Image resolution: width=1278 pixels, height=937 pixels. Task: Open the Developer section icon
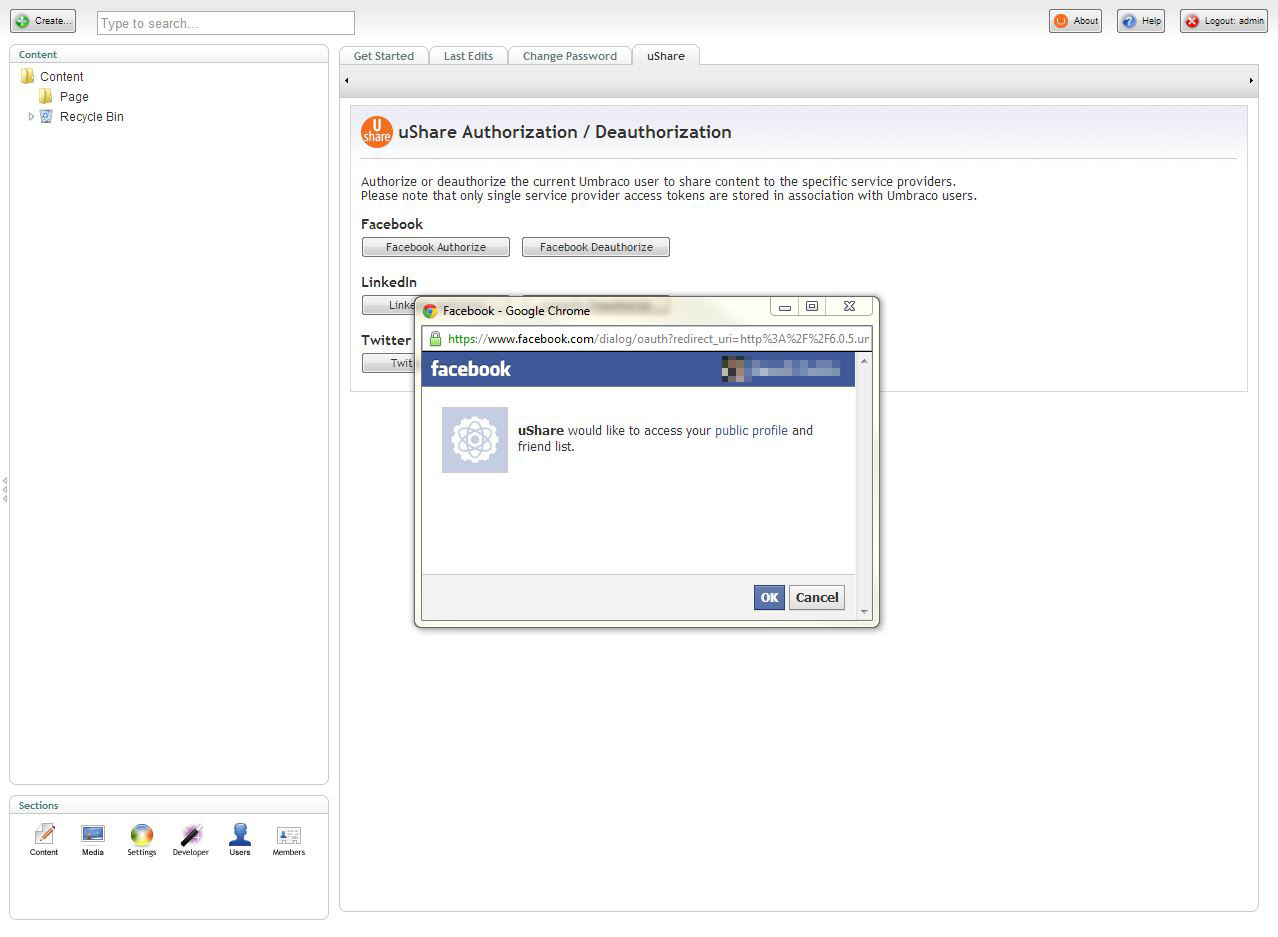click(x=191, y=840)
